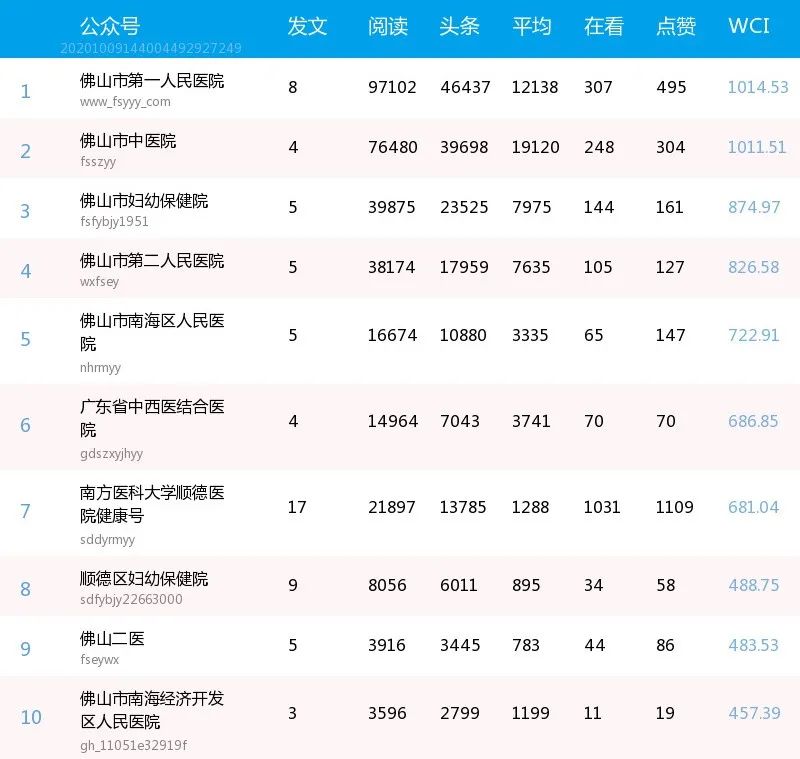Click the 发文 column header
This screenshot has width=800, height=759.
point(307,26)
